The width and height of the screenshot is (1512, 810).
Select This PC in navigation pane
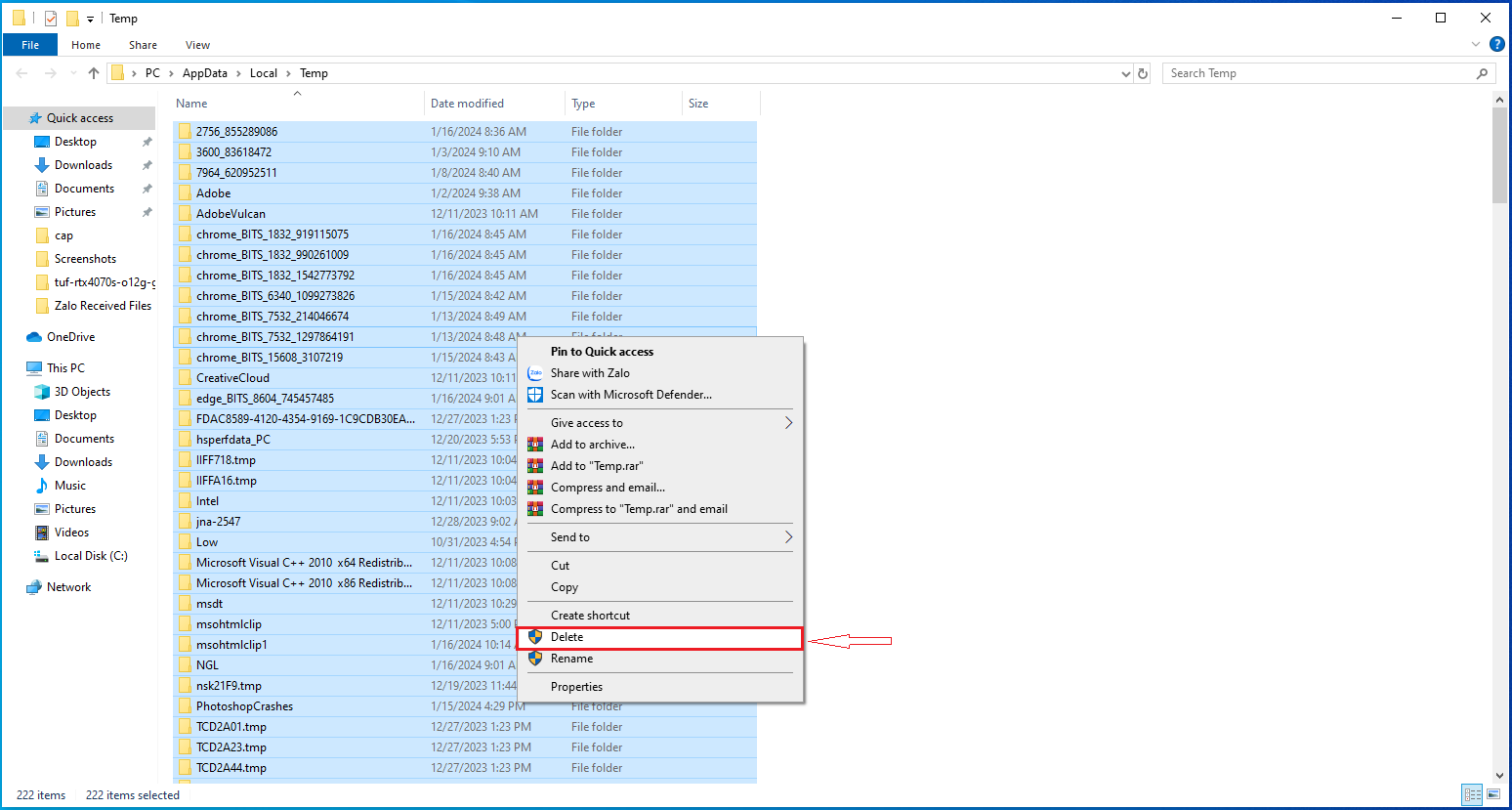coord(65,368)
